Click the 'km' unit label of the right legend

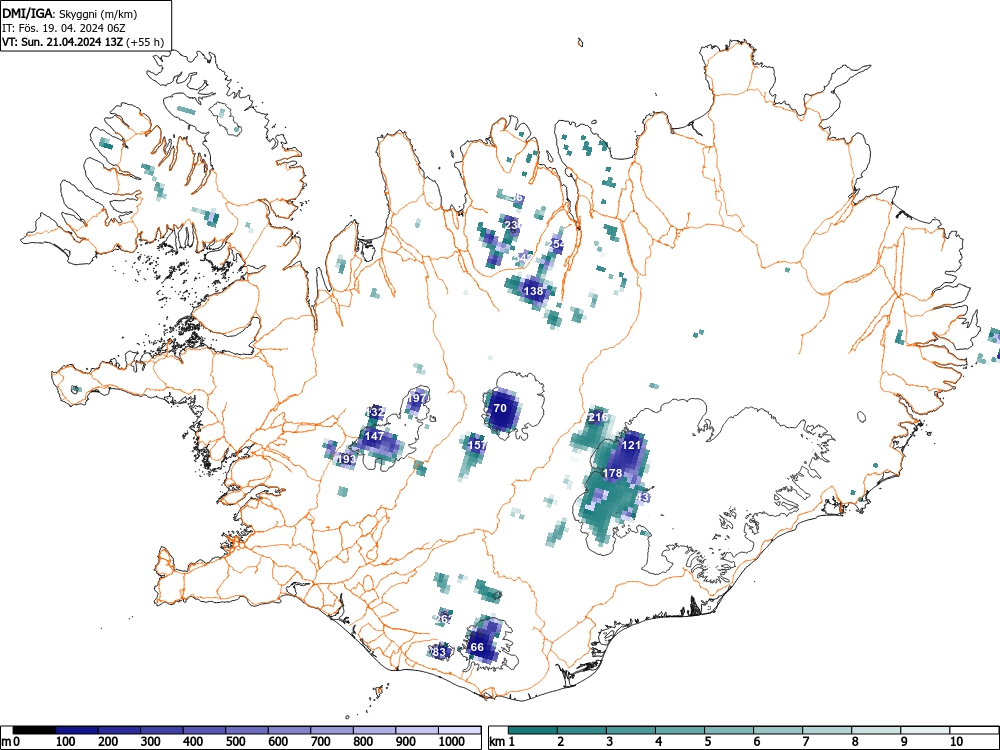click(x=497, y=742)
